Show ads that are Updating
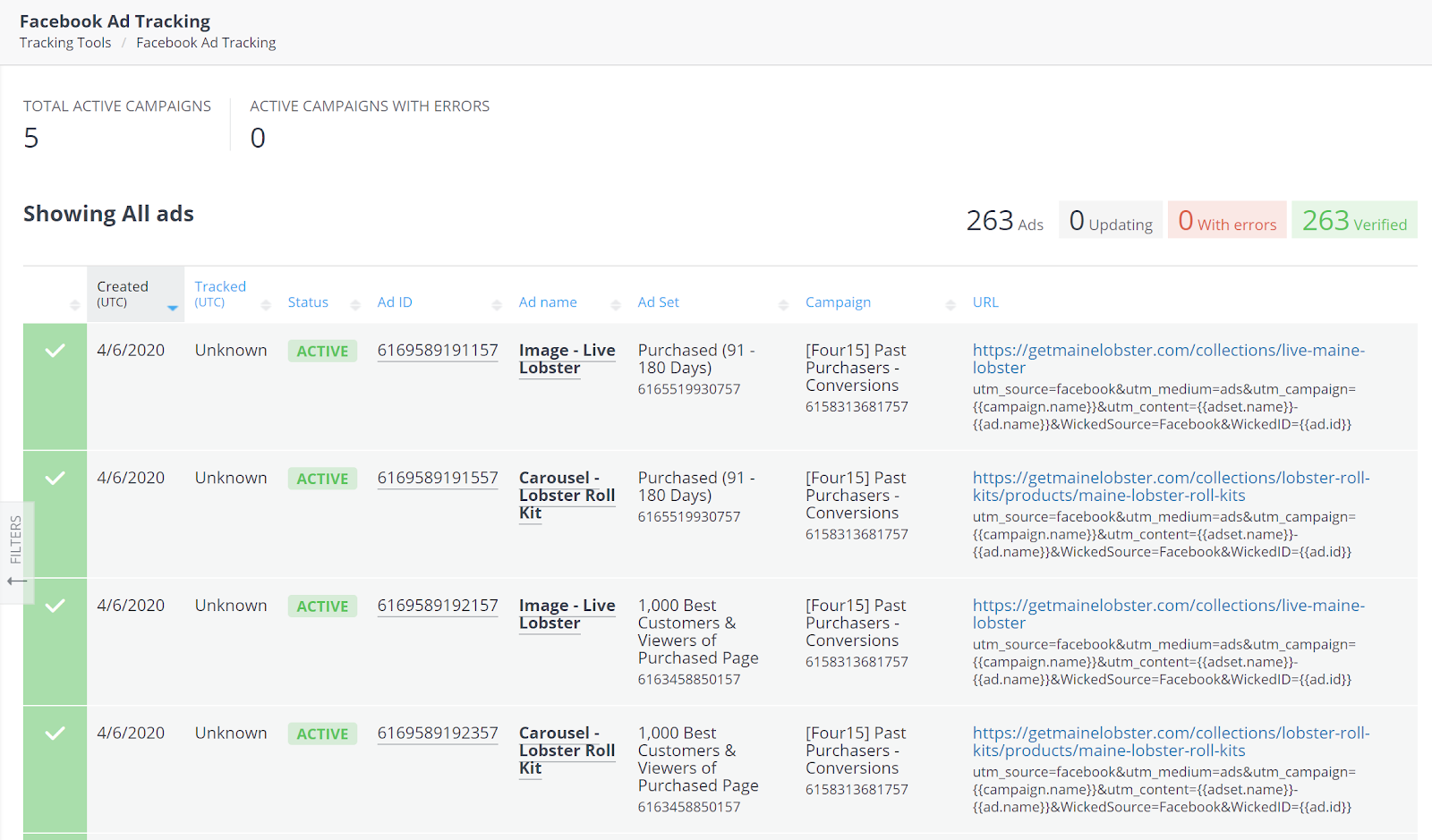The width and height of the screenshot is (1432, 840). click(1110, 221)
